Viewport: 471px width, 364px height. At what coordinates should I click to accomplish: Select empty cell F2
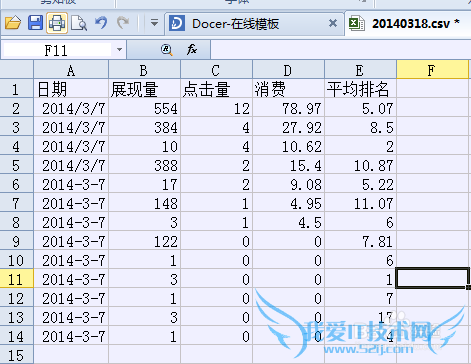coord(432,108)
